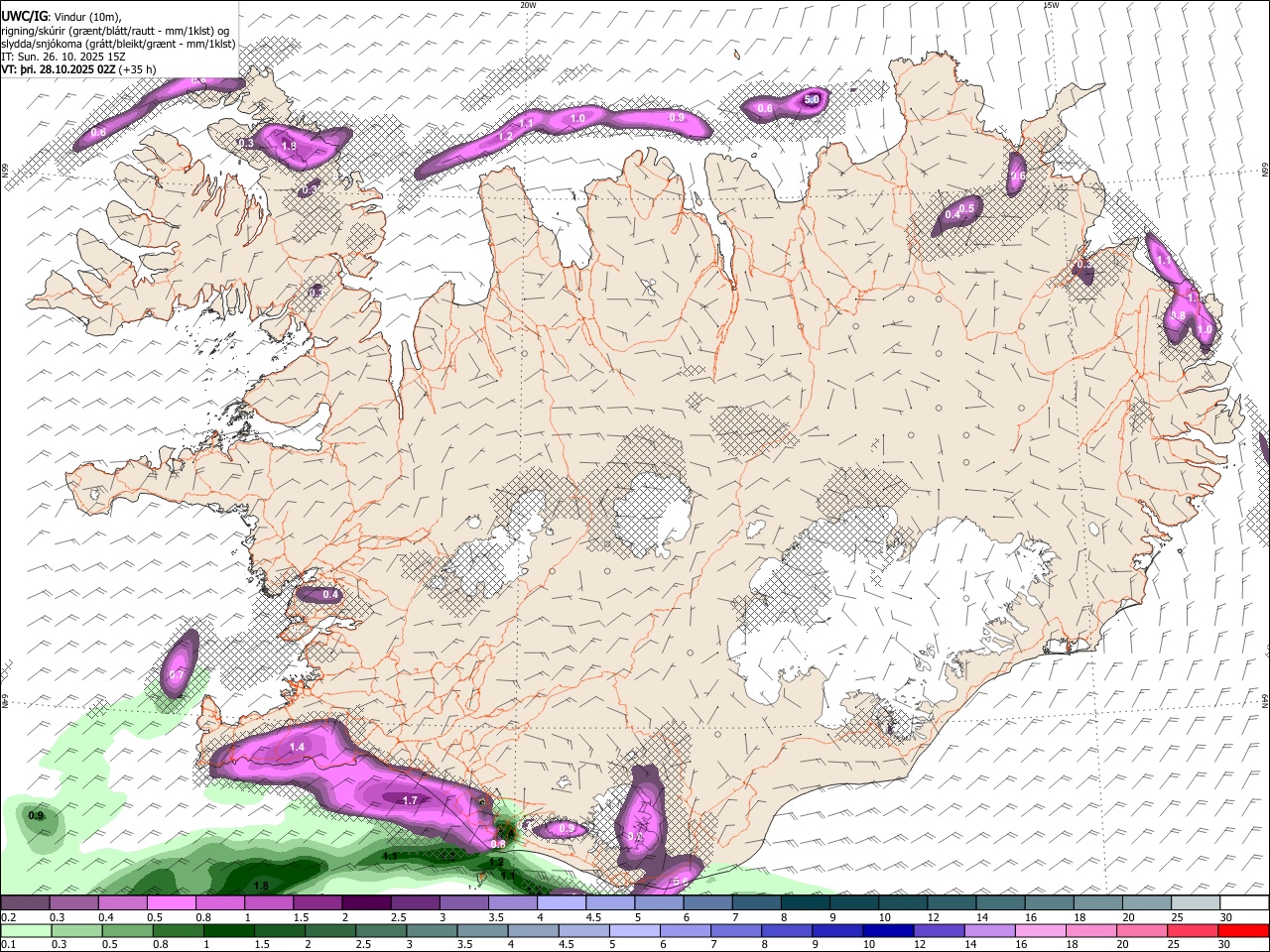The height and width of the screenshot is (952, 1270).
Task: Select the light gray 25 swatch, top legend row
Action: coord(1196,902)
